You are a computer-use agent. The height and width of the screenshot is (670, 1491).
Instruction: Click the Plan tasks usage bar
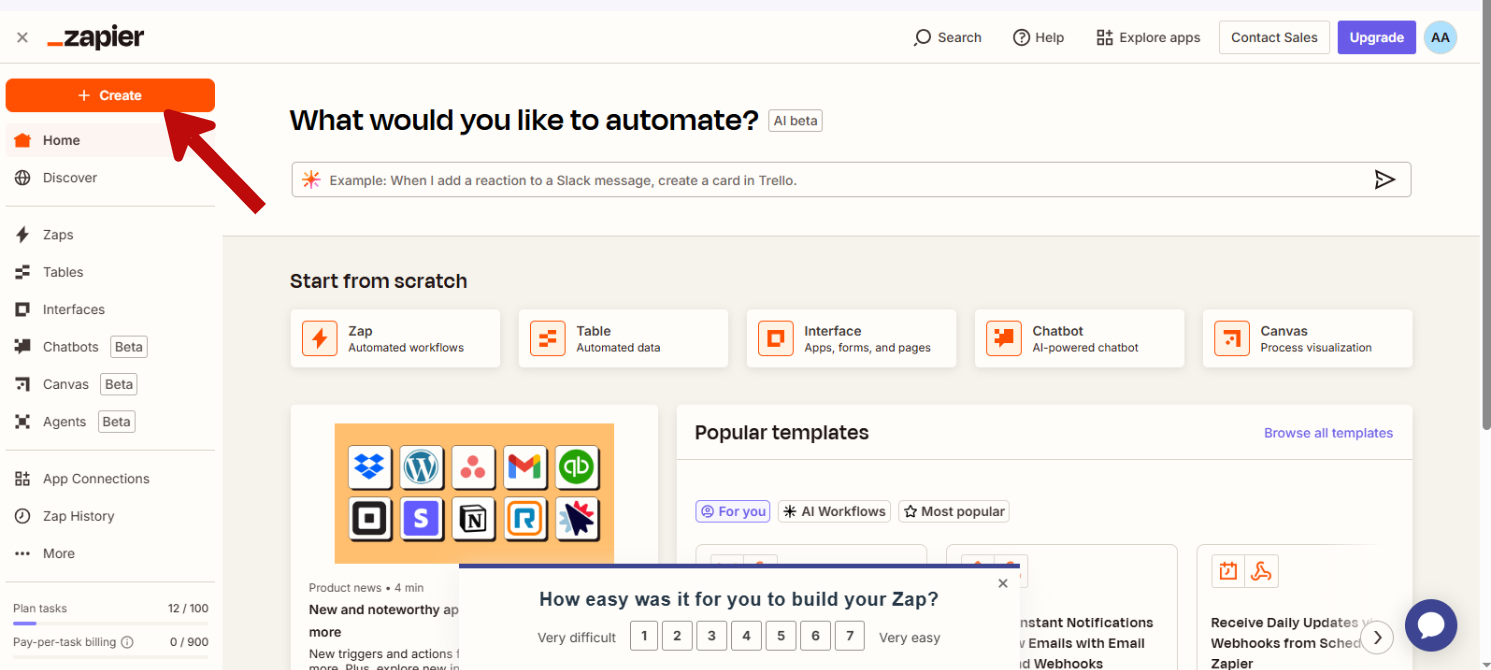pyautogui.click(x=110, y=623)
